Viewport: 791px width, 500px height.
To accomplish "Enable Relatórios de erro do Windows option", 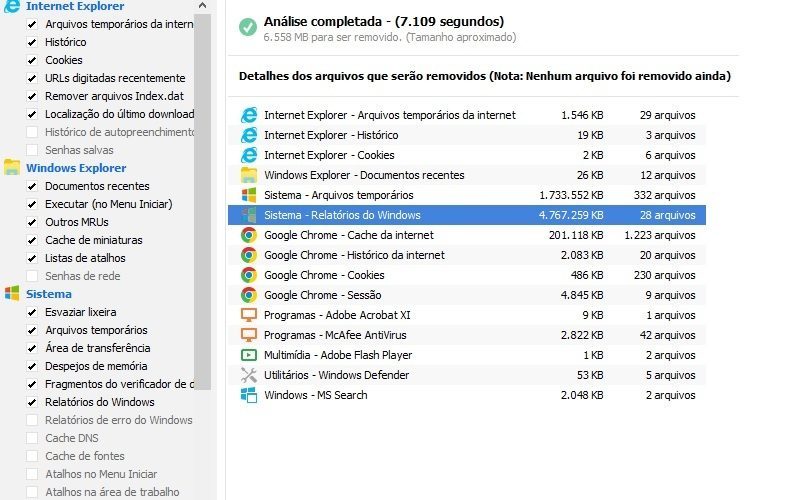I will pos(32,420).
